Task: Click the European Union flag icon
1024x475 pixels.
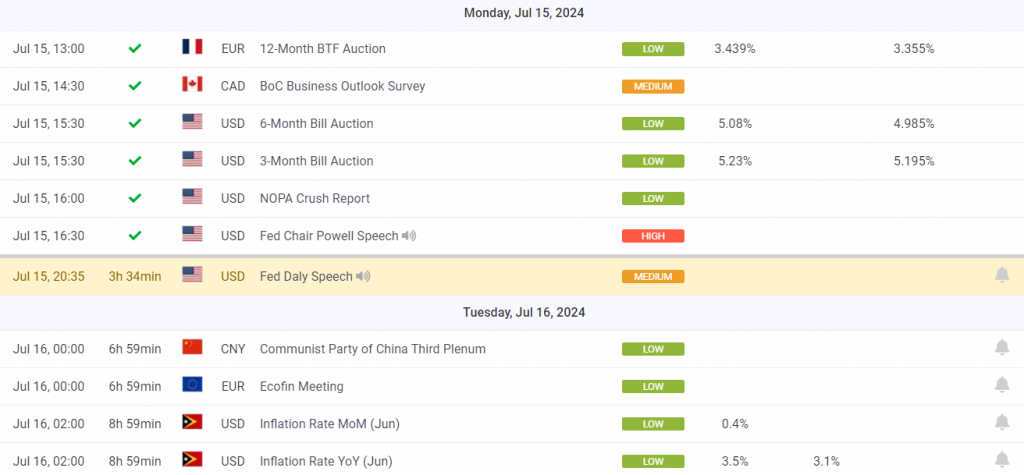Action: [192, 385]
